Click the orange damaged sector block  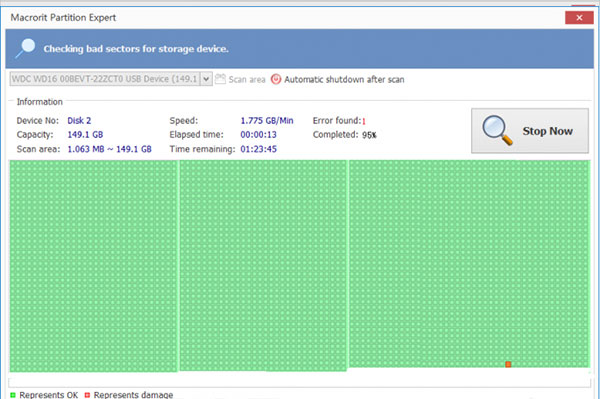tap(508, 364)
